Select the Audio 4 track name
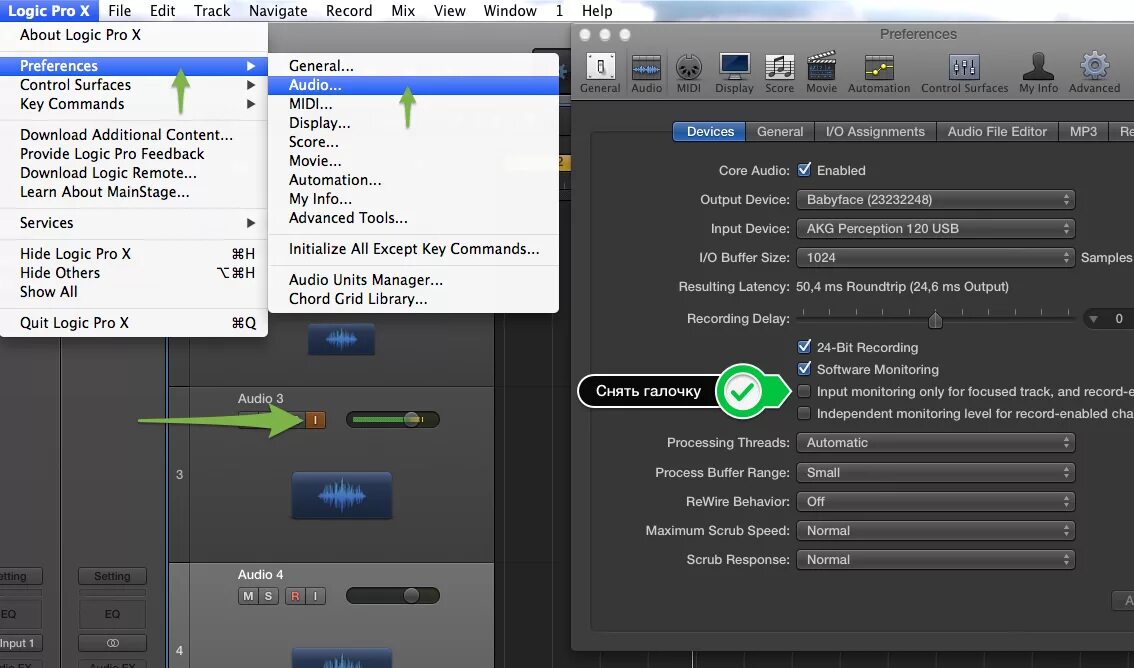1134x668 pixels. [x=260, y=575]
